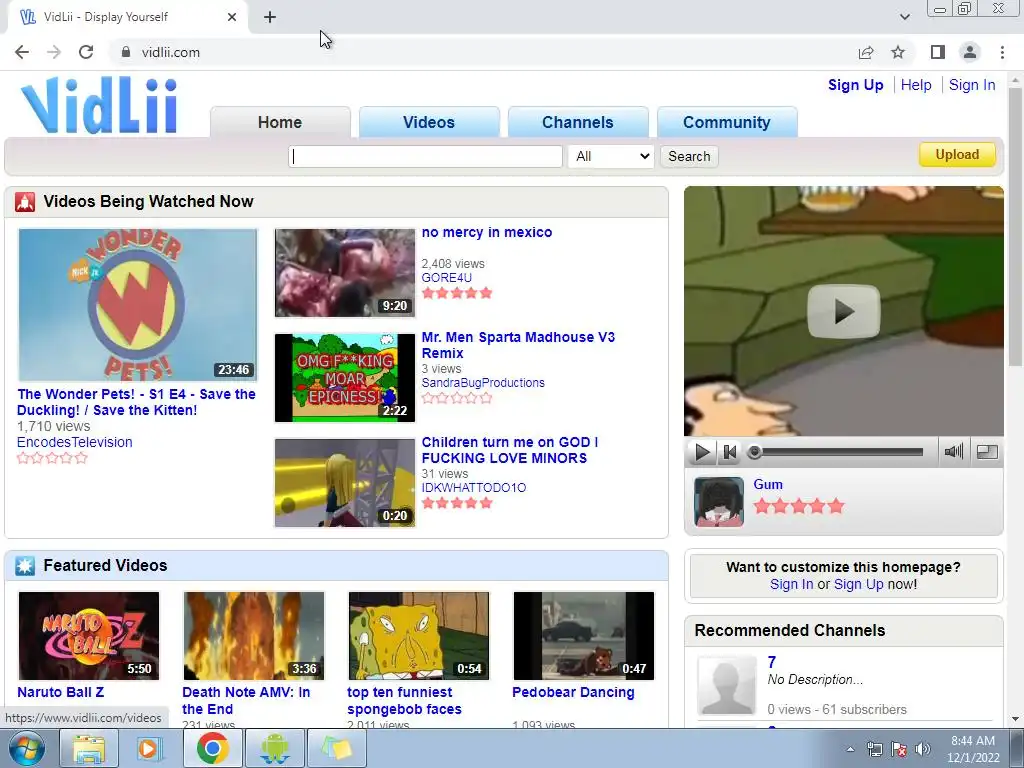Click the Mr. Men Sparta Madhouse V3 Remix title

(518, 345)
